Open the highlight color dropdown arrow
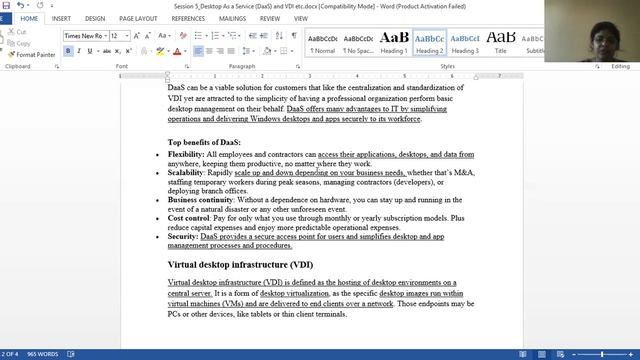640x360 pixels. (168, 51)
